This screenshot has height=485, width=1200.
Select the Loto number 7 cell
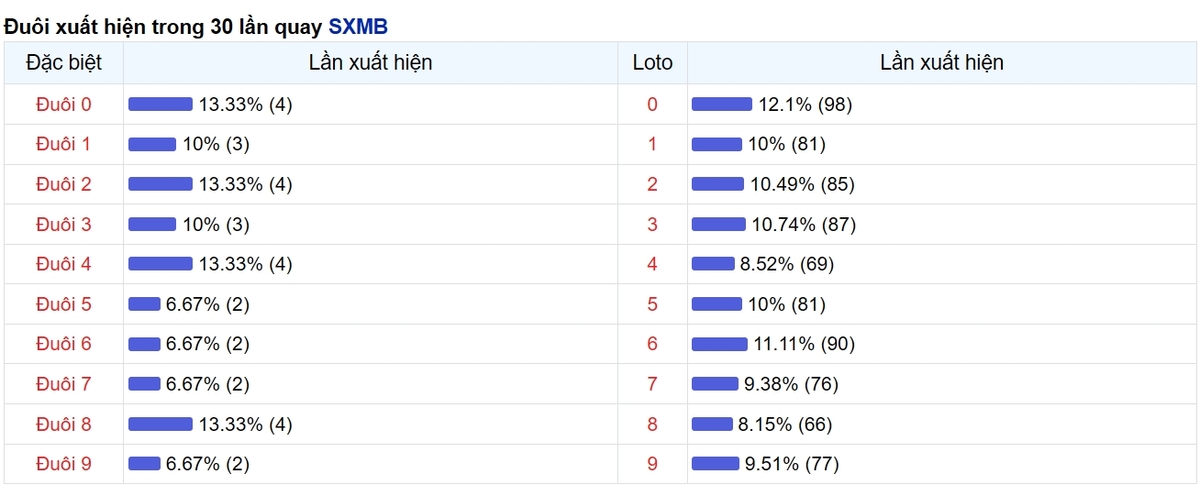click(653, 384)
